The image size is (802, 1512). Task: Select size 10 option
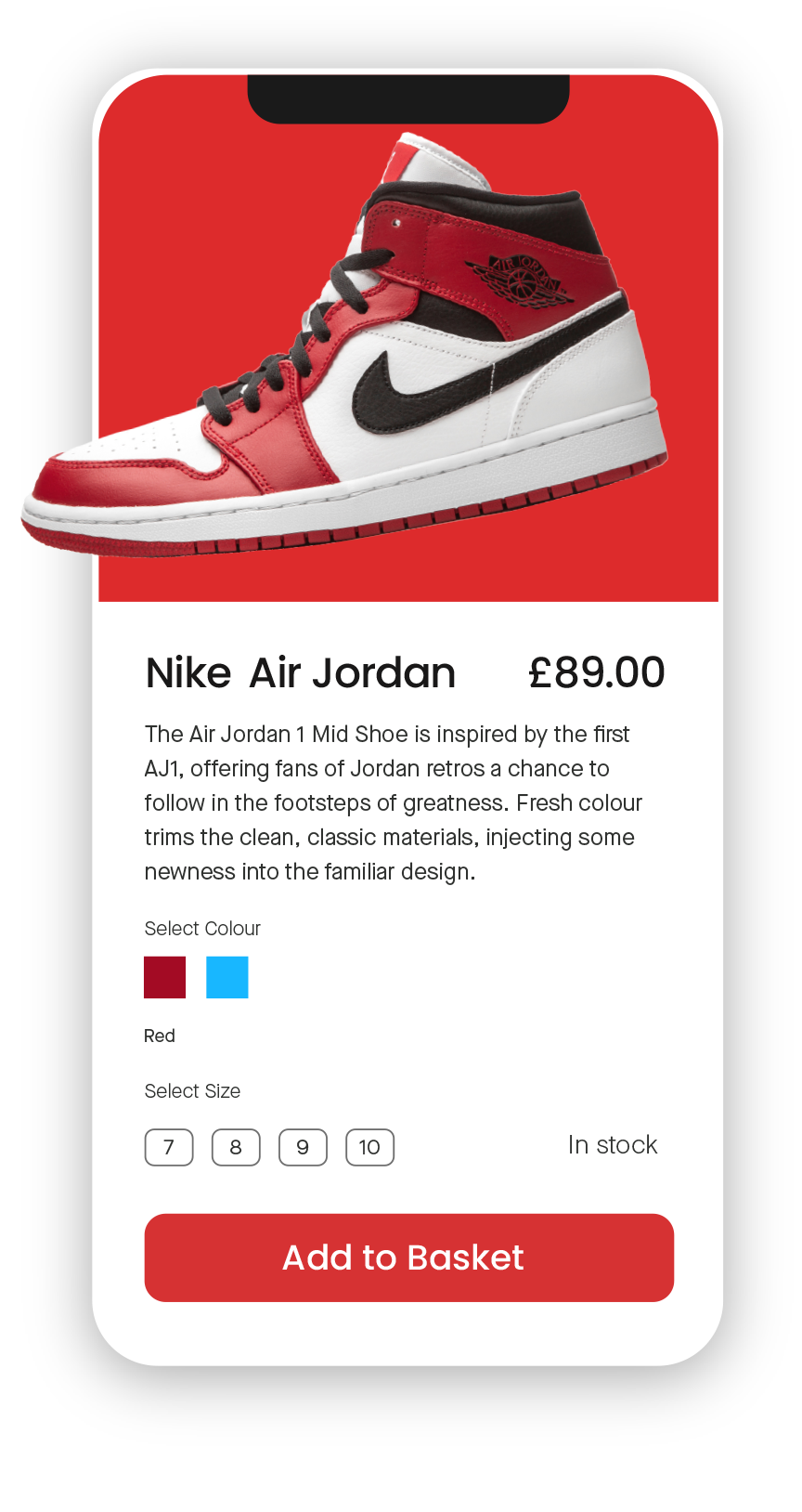pyautogui.click(x=369, y=1147)
